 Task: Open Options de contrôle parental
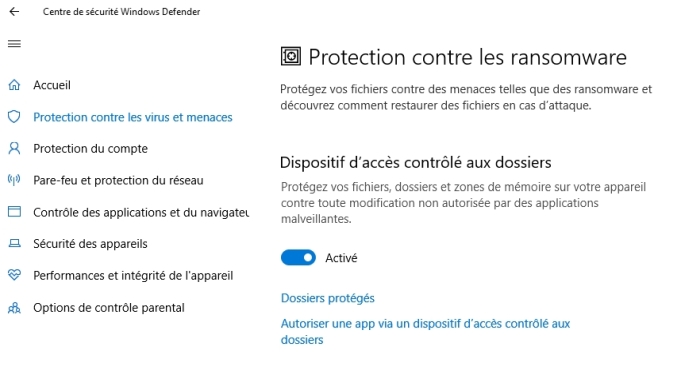click(x=109, y=307)
